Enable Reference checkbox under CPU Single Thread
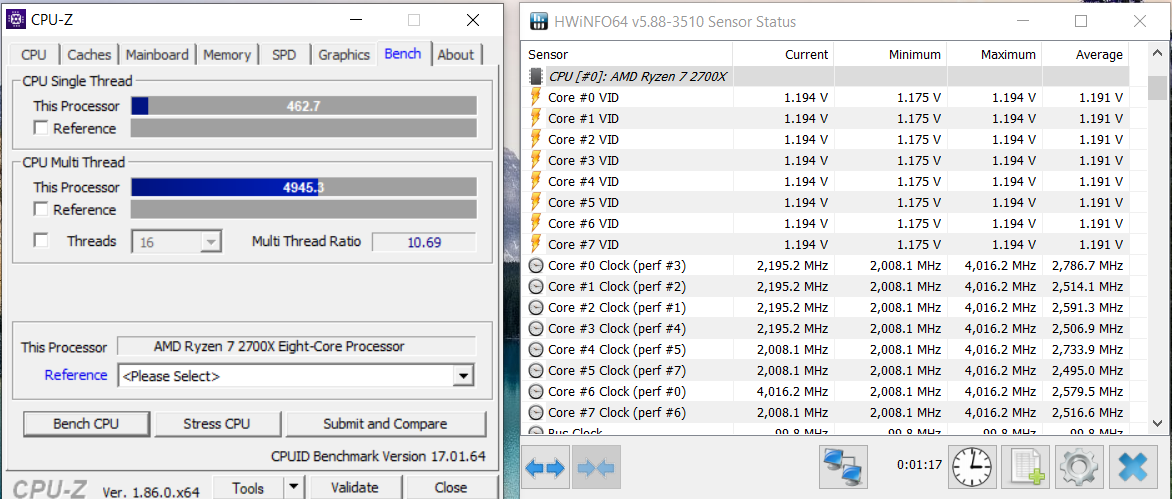The image size is (1172, 499). click(x=41, y=128)
